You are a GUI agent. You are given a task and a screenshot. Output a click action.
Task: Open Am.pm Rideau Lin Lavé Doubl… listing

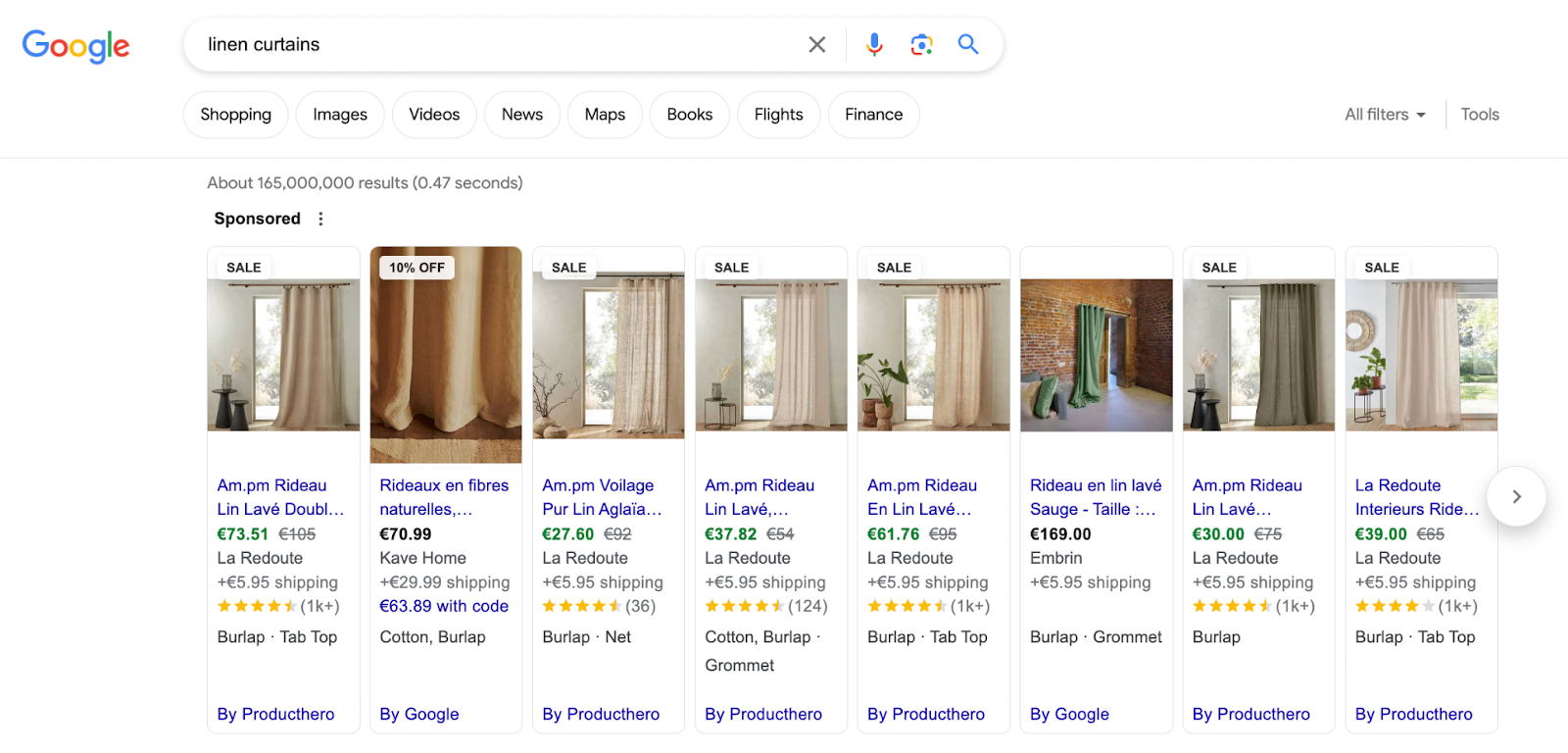coord(280,497)
